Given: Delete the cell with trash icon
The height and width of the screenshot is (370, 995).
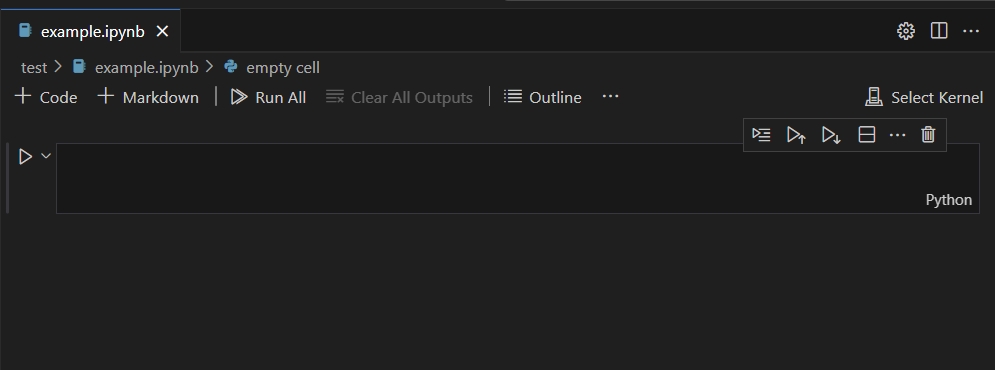Looking at the screenshot, I should pos(928,135).
